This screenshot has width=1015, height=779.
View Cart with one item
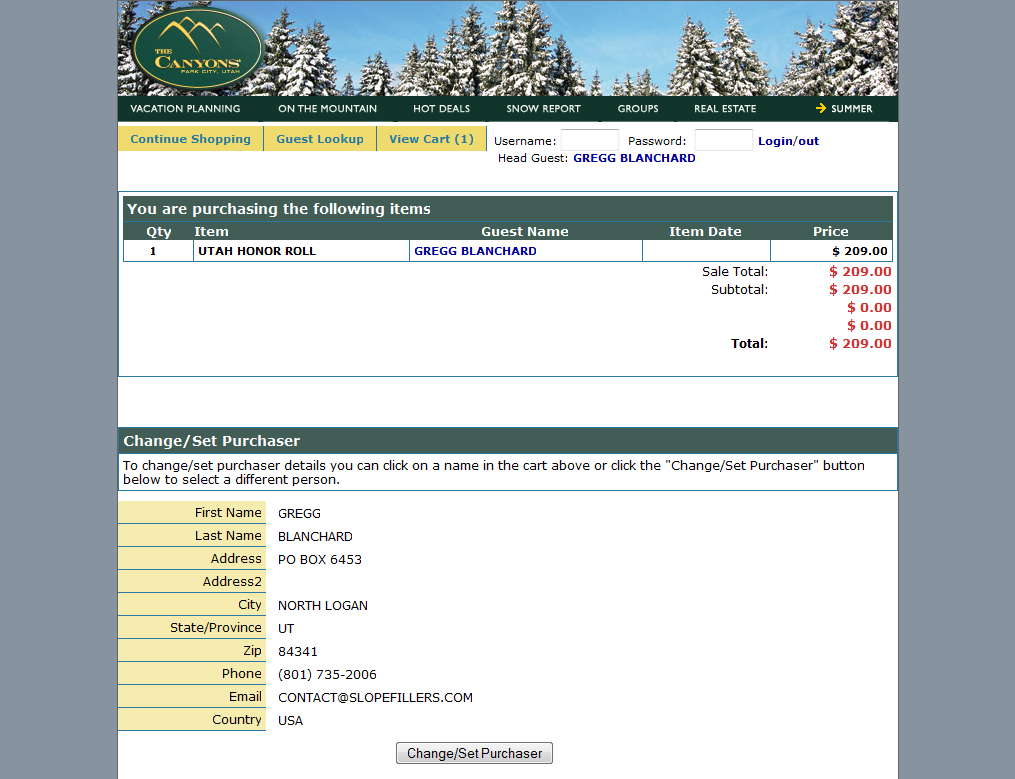[431, 139]
